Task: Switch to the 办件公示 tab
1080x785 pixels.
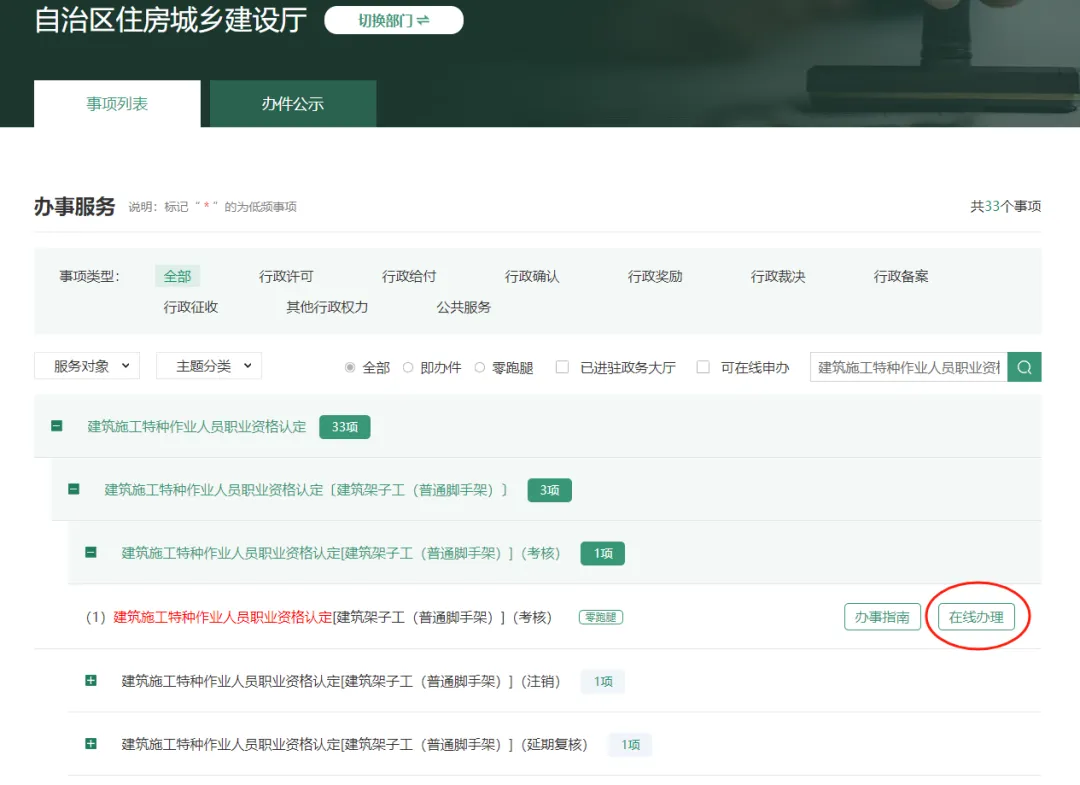Action: coord(293,104)
